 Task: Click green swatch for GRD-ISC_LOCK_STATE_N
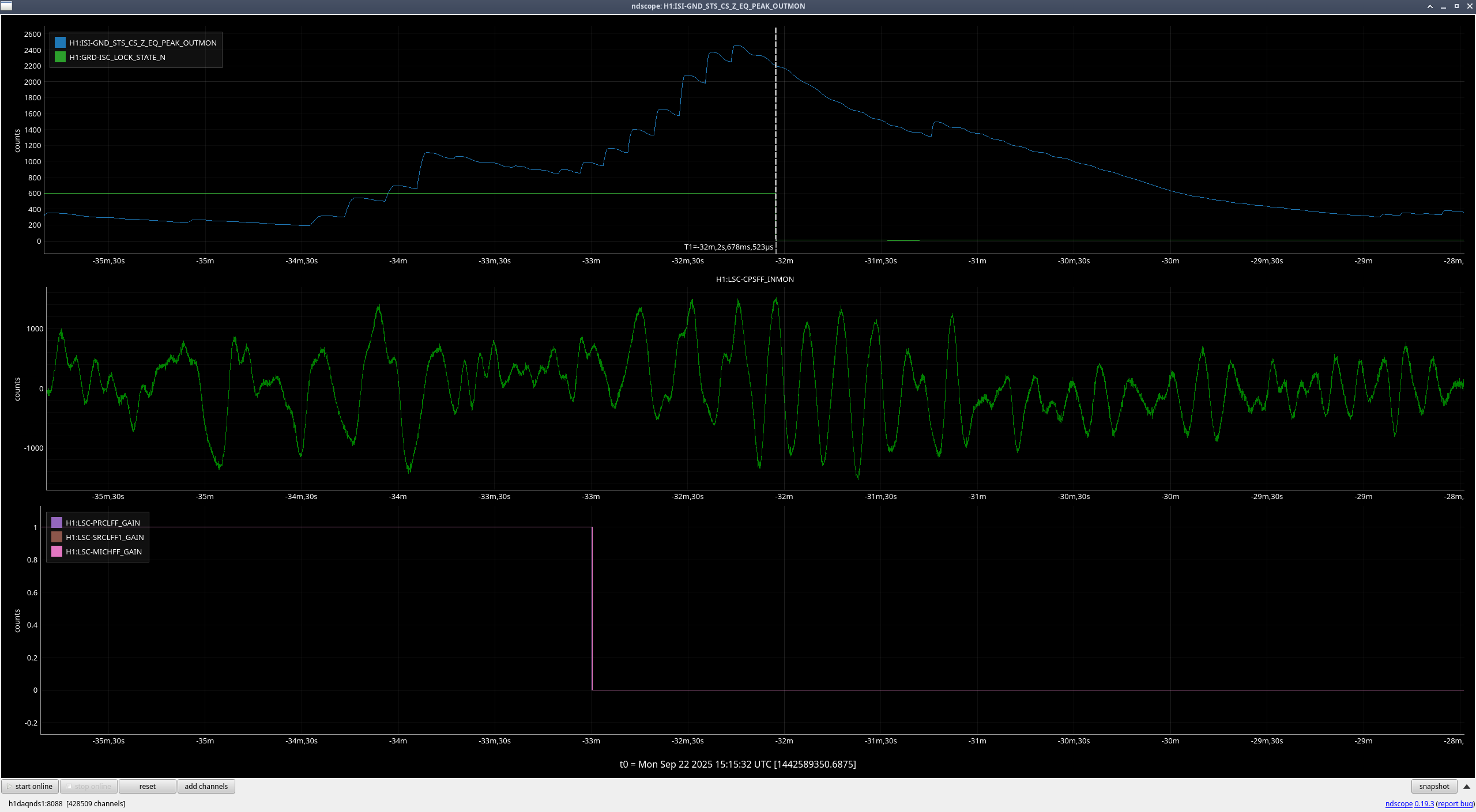click(60, 57)
